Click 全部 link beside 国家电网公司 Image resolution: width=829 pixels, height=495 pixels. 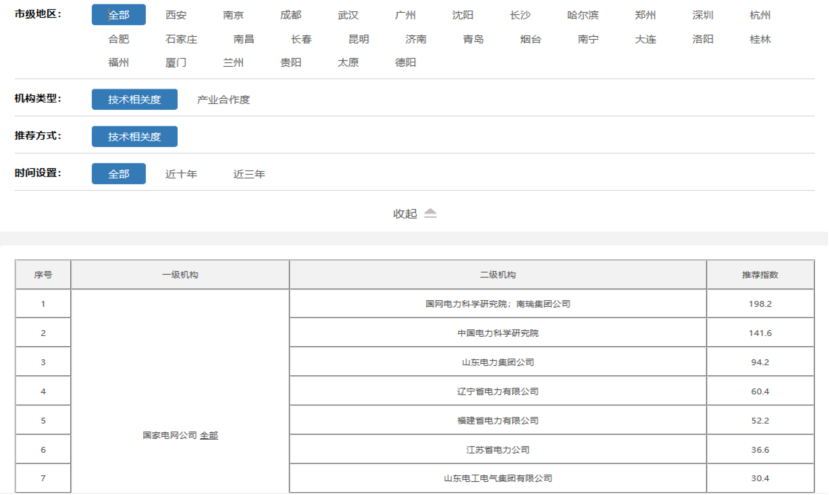(x=209, y=436)
